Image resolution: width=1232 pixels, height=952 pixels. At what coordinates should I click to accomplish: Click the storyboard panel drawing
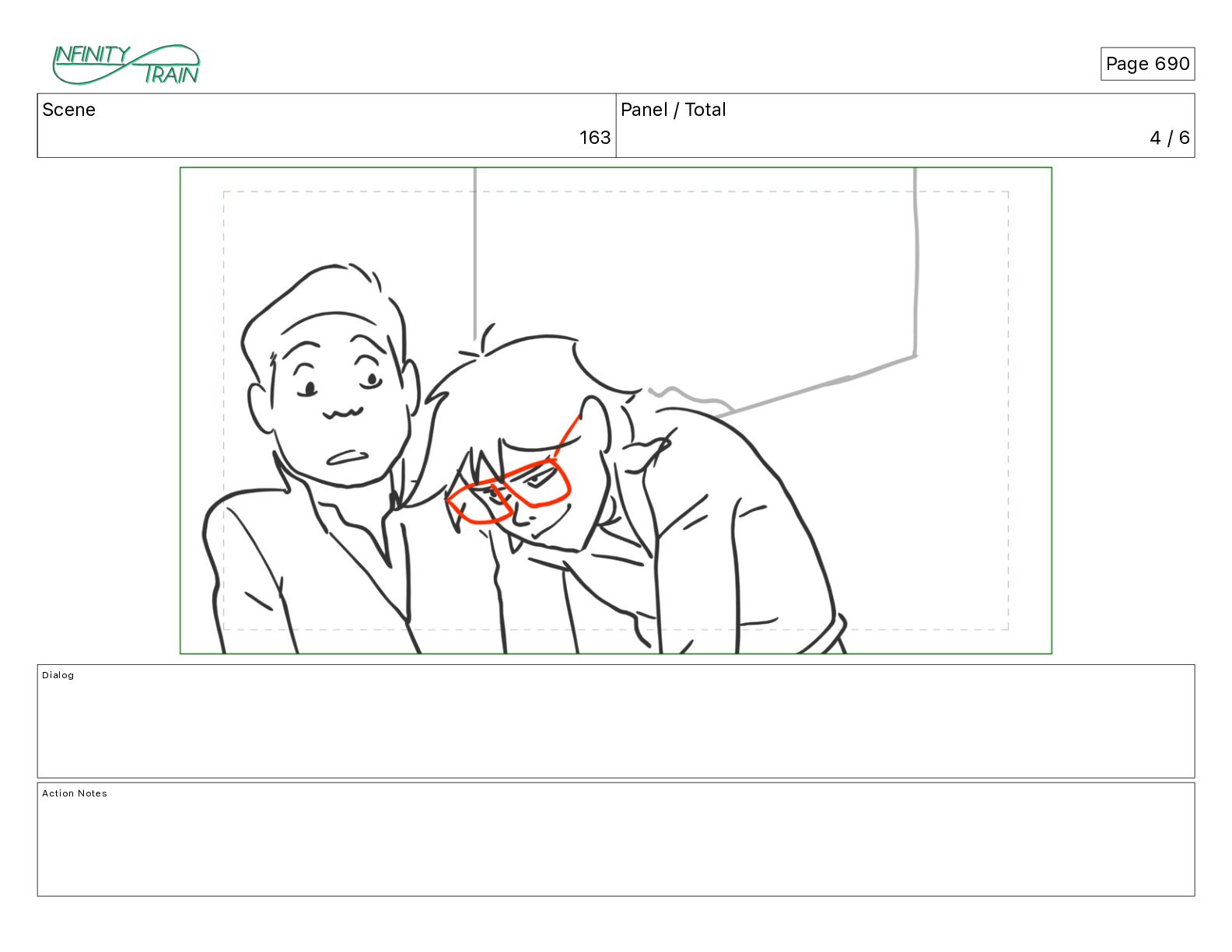(616, 411)
